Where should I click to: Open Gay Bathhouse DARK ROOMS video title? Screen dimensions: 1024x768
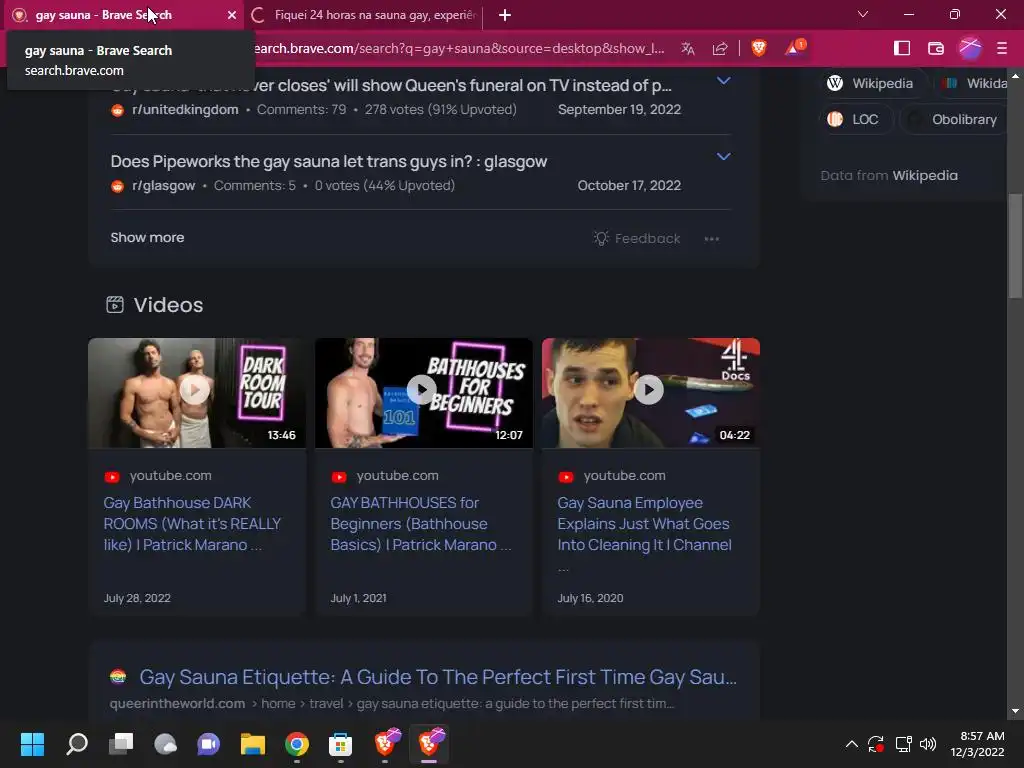192,524
